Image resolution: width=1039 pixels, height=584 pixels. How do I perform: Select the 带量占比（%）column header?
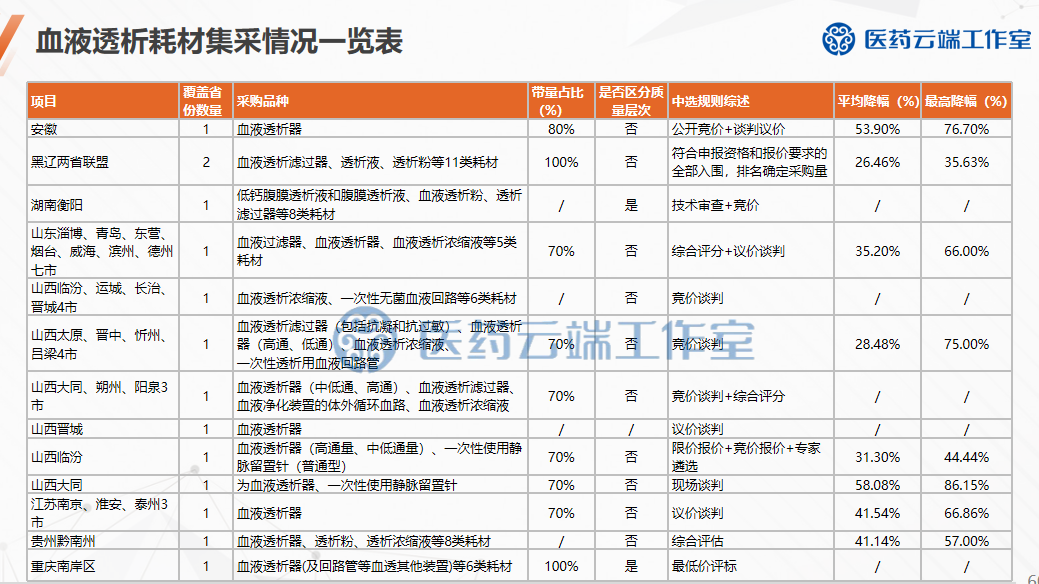(x=561, y=101)
